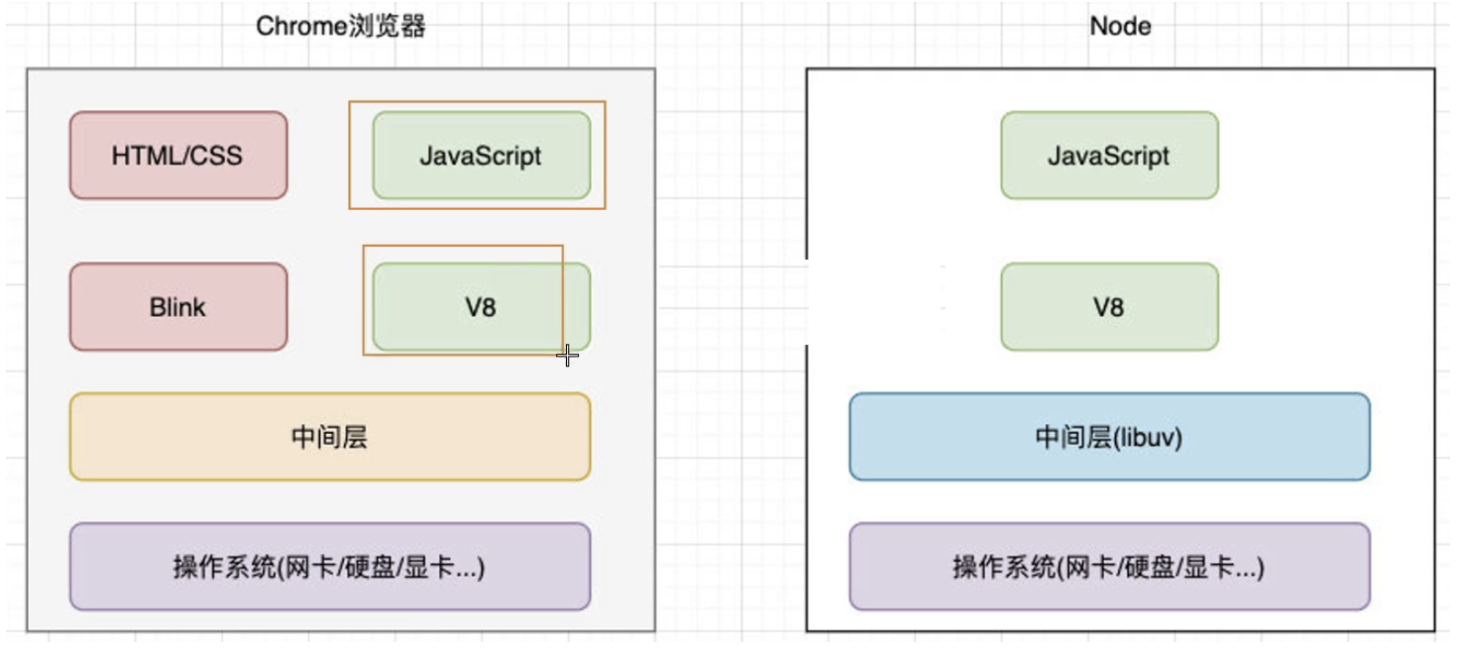This screenshot has height=652, width=1470.
Task: Click the crosshair cursor beside V8
Action: [568, 355]
